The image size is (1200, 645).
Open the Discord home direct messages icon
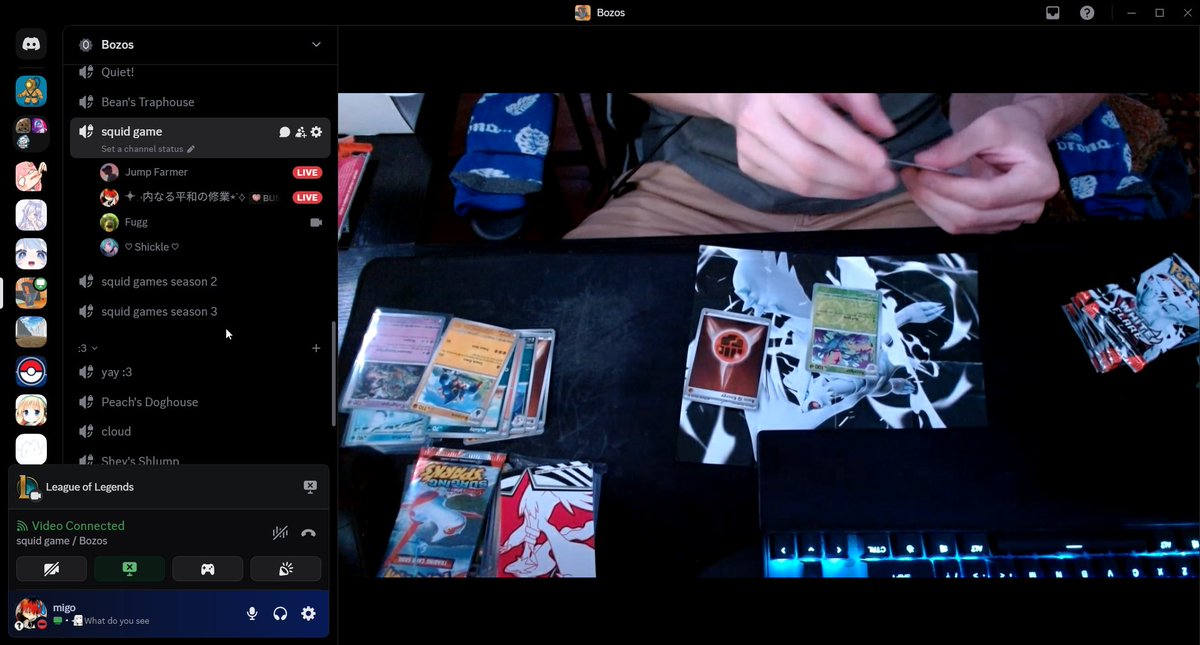[x=31, y=44]
